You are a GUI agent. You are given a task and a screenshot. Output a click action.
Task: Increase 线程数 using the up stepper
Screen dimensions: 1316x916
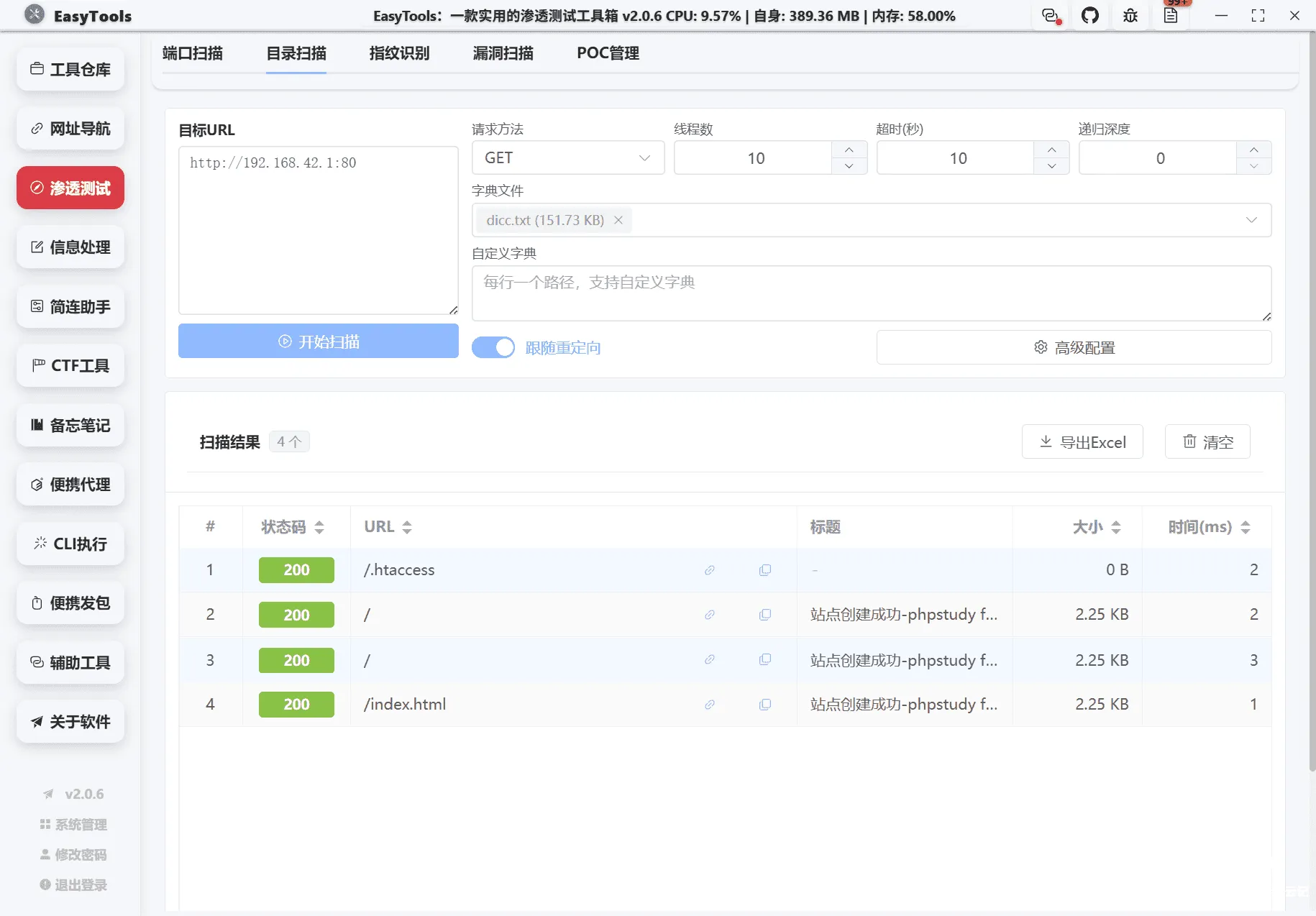849,149
